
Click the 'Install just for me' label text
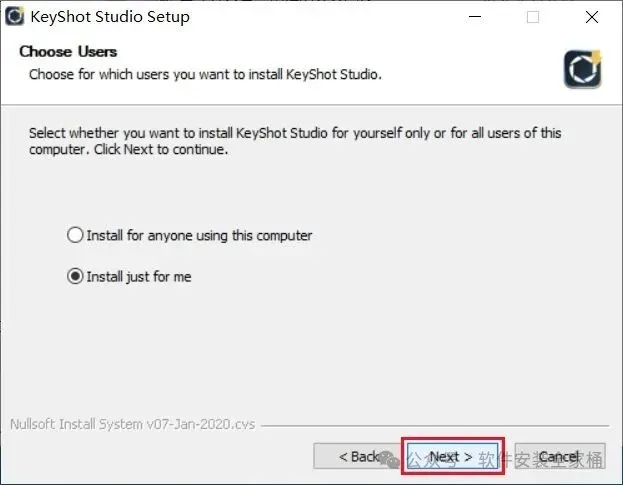pos(138,277)
